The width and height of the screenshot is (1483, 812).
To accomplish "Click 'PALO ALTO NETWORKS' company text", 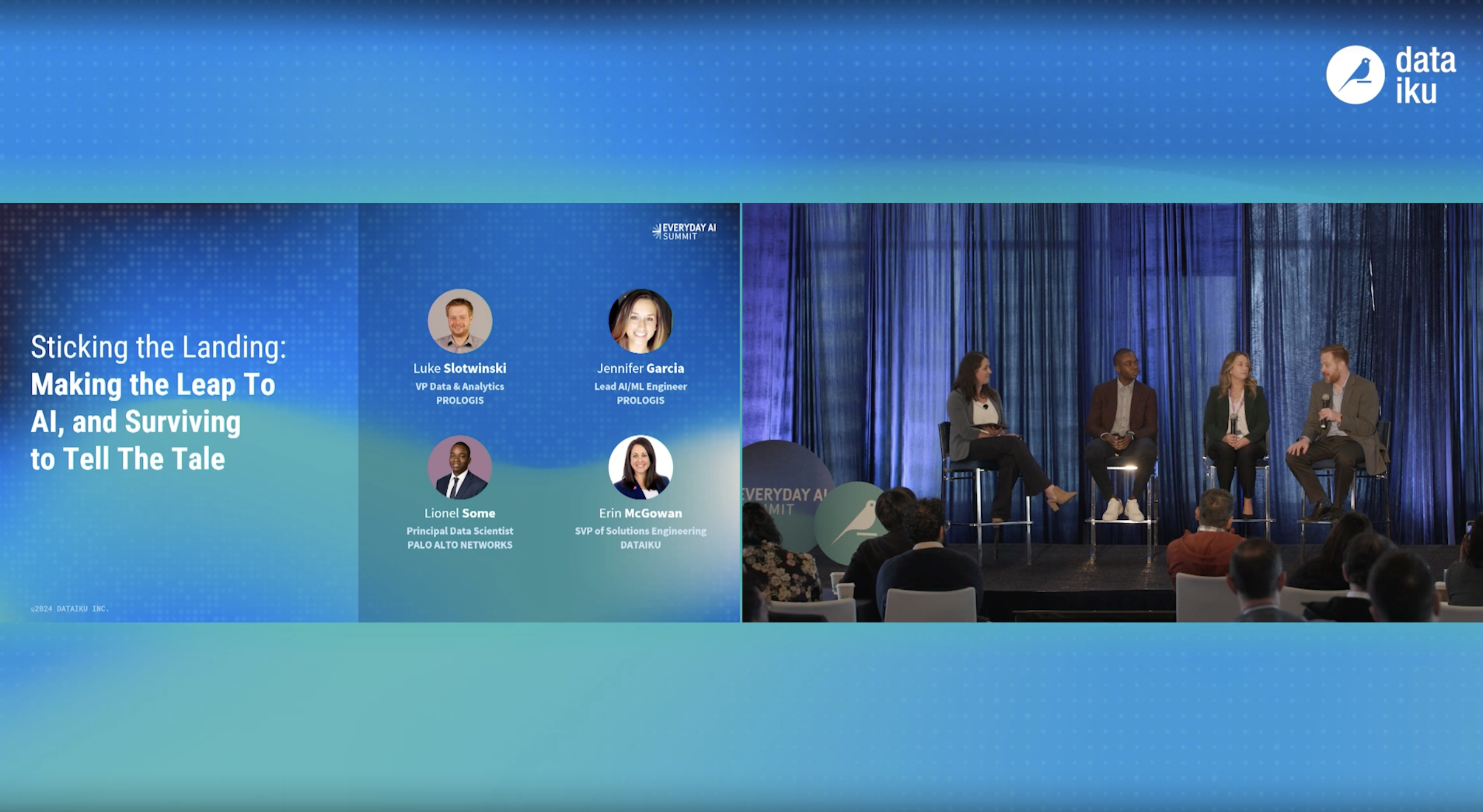I will point(459,545).
